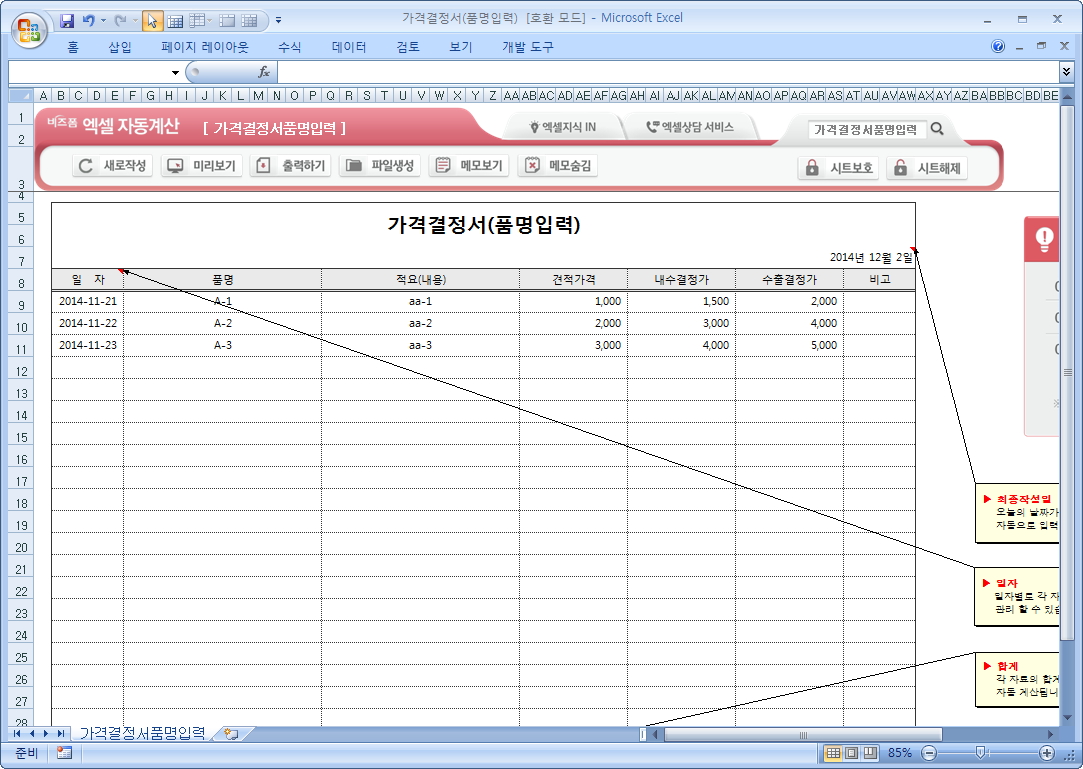The height and width of the screenshot is (769, 1083).
Task: Click the Undo arrow icon
Action: pos(89,20)
